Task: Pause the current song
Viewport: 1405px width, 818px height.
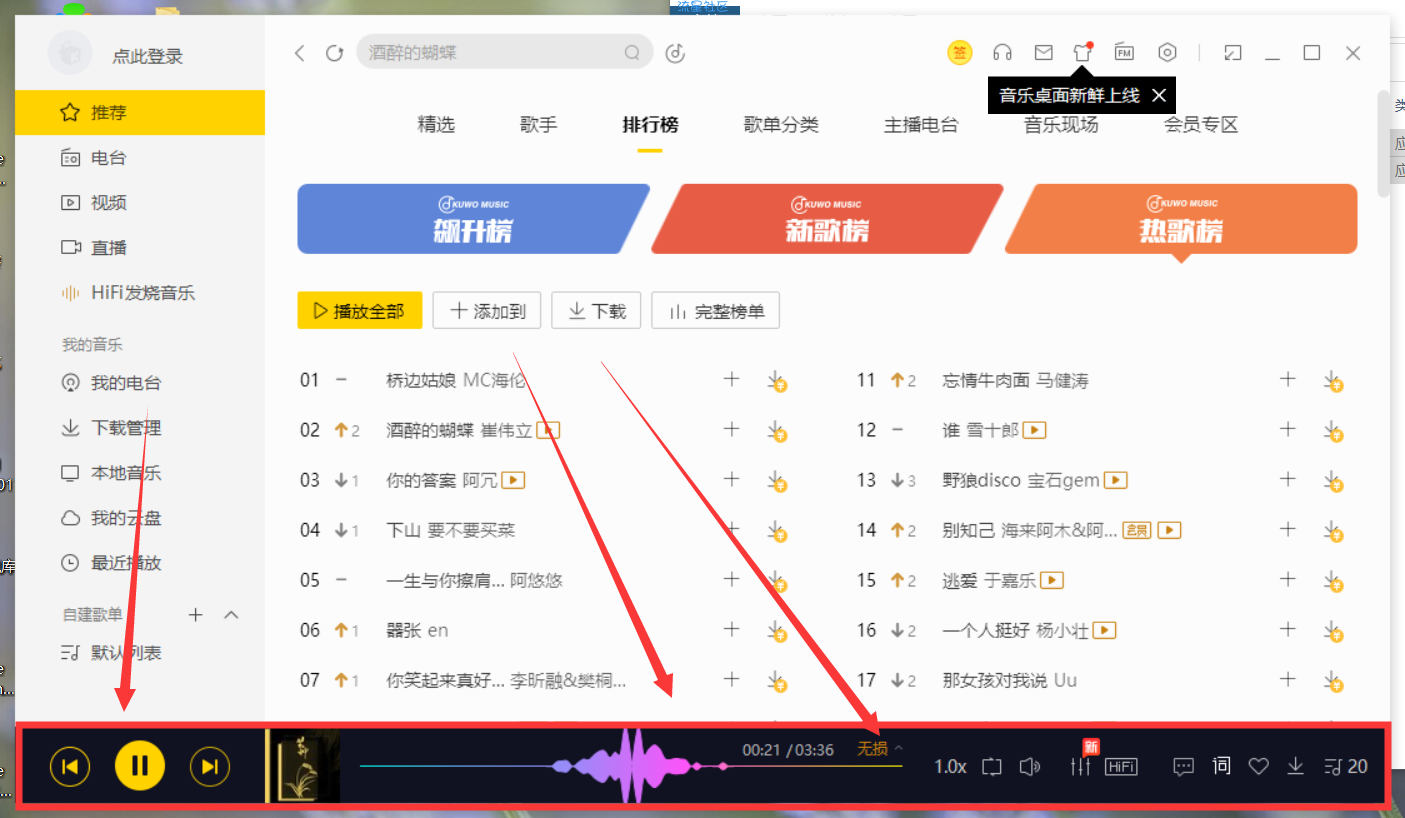Action: click(140, 767)
